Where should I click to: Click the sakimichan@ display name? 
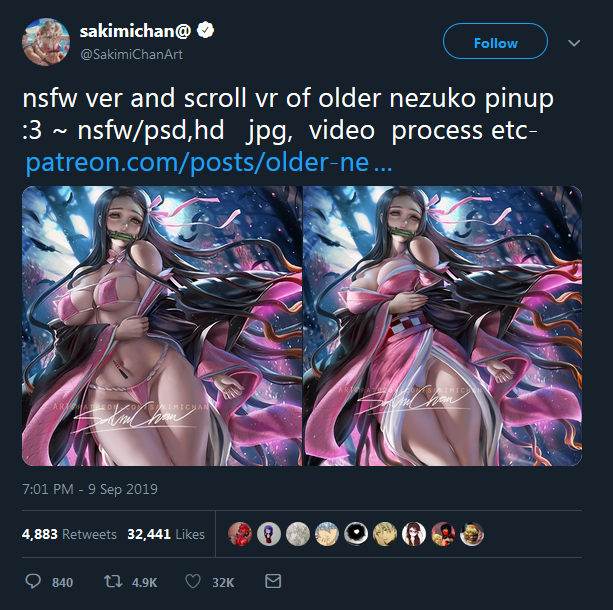tap(135, 31)
